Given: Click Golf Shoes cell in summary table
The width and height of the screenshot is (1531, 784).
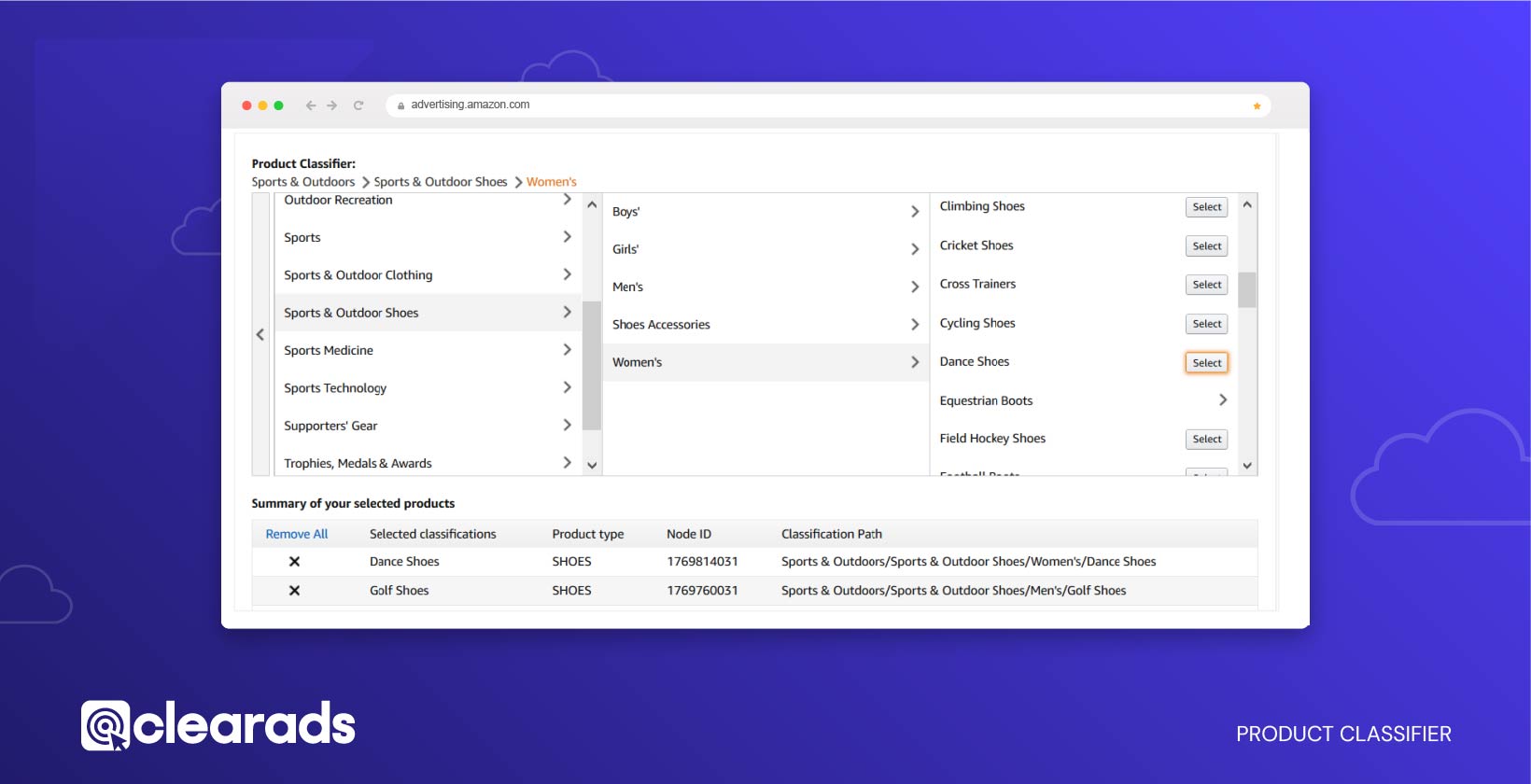Looking at the screenshot, I should [399, 590].
